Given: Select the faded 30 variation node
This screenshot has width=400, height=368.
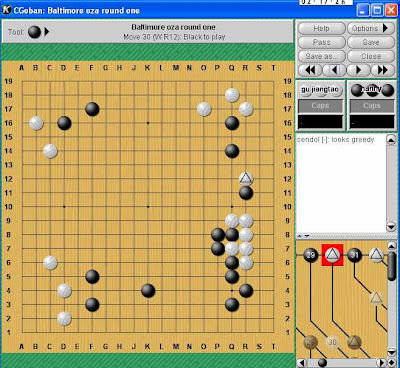Looking at the screenshot, I should [x=332, y=342].
